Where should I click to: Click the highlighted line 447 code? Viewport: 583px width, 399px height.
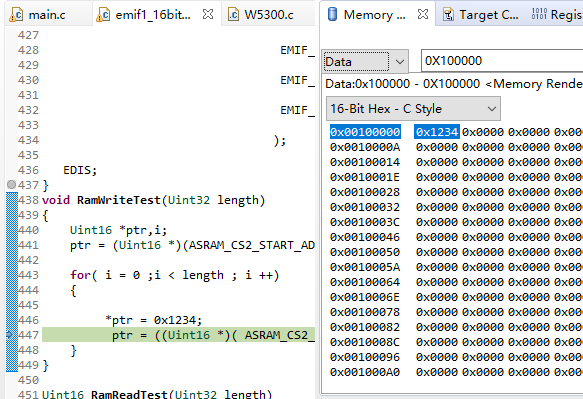[178, 335]
